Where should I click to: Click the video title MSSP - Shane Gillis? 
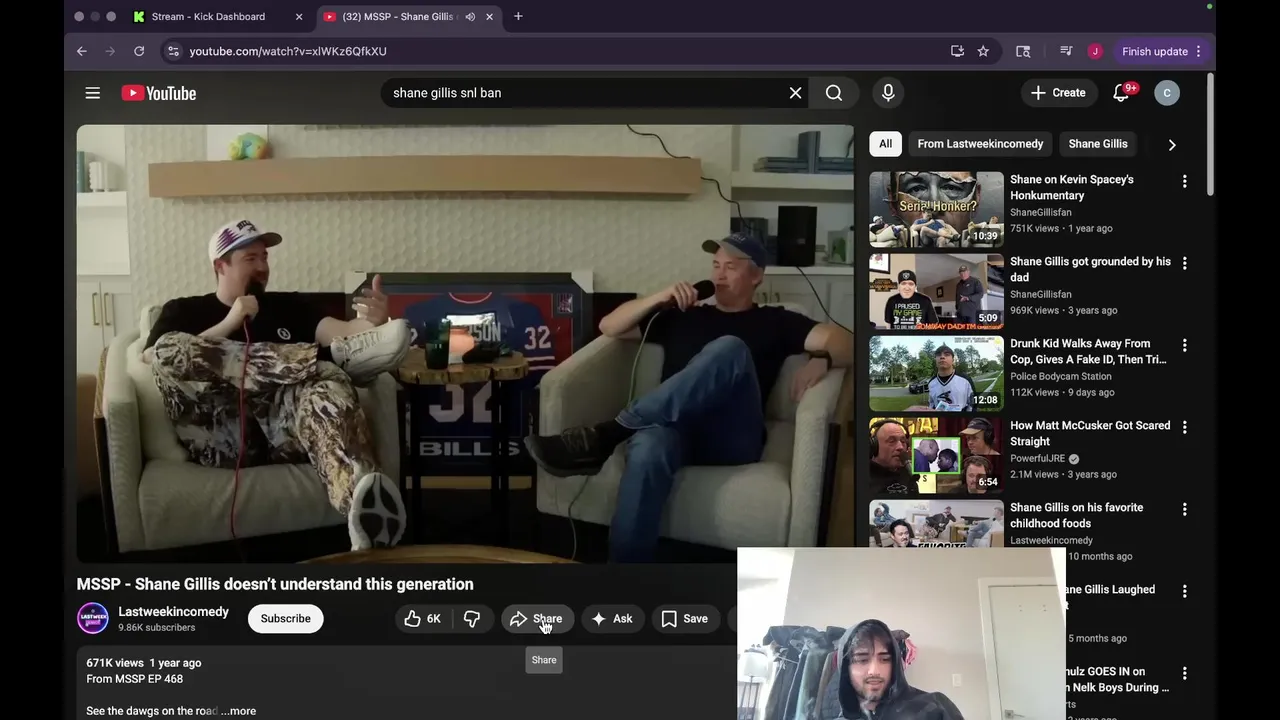pyautogui.click(x=275, y=584)
